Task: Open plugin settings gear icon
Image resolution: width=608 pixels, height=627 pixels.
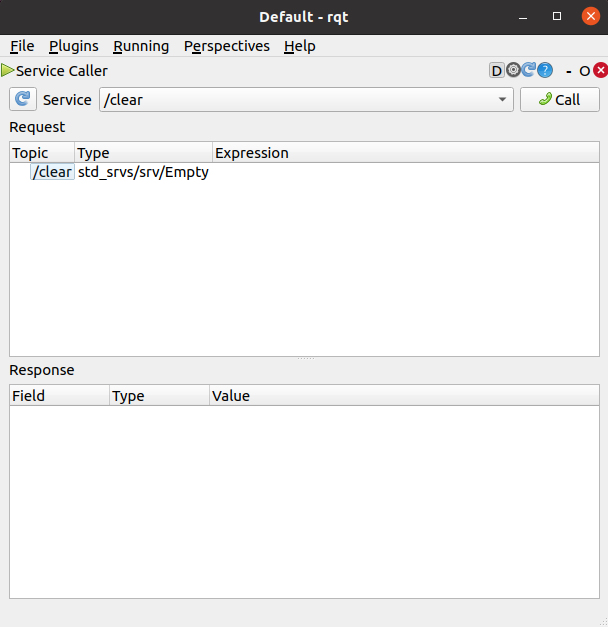Action: point(513,70)
